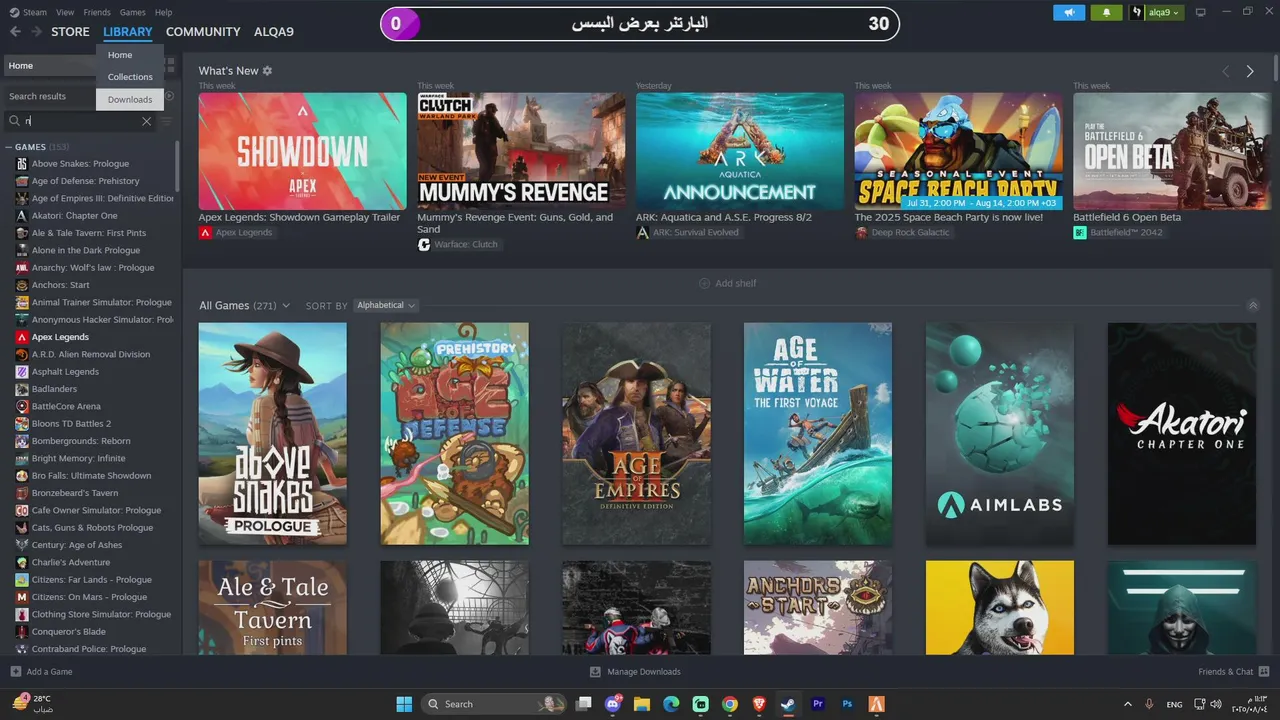Select the Aimlabs game cover
Viewport: 1280px width, 720px height.
pos(1000,433)
